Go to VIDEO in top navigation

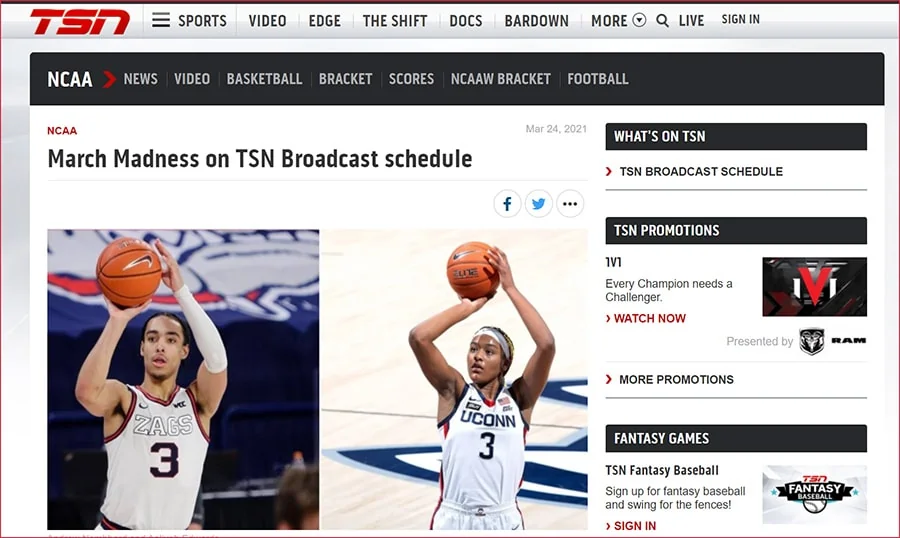point(267,21)
